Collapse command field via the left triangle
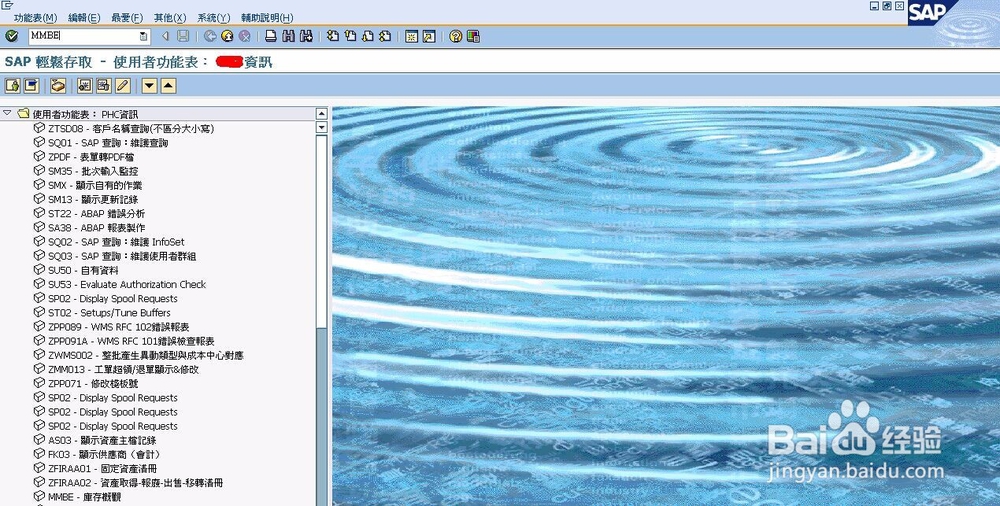 (165, 36)
